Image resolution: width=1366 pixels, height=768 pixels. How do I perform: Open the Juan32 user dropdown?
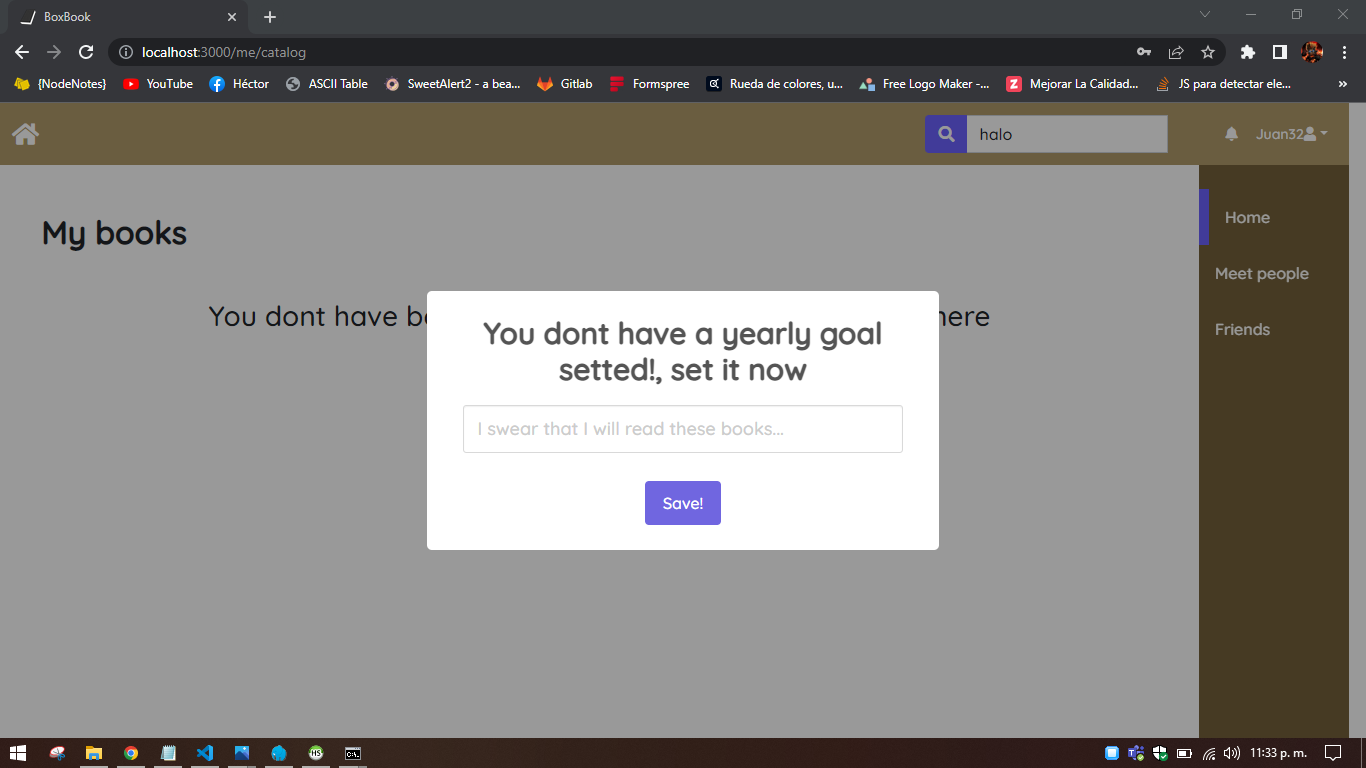[x=1292, y=134]
